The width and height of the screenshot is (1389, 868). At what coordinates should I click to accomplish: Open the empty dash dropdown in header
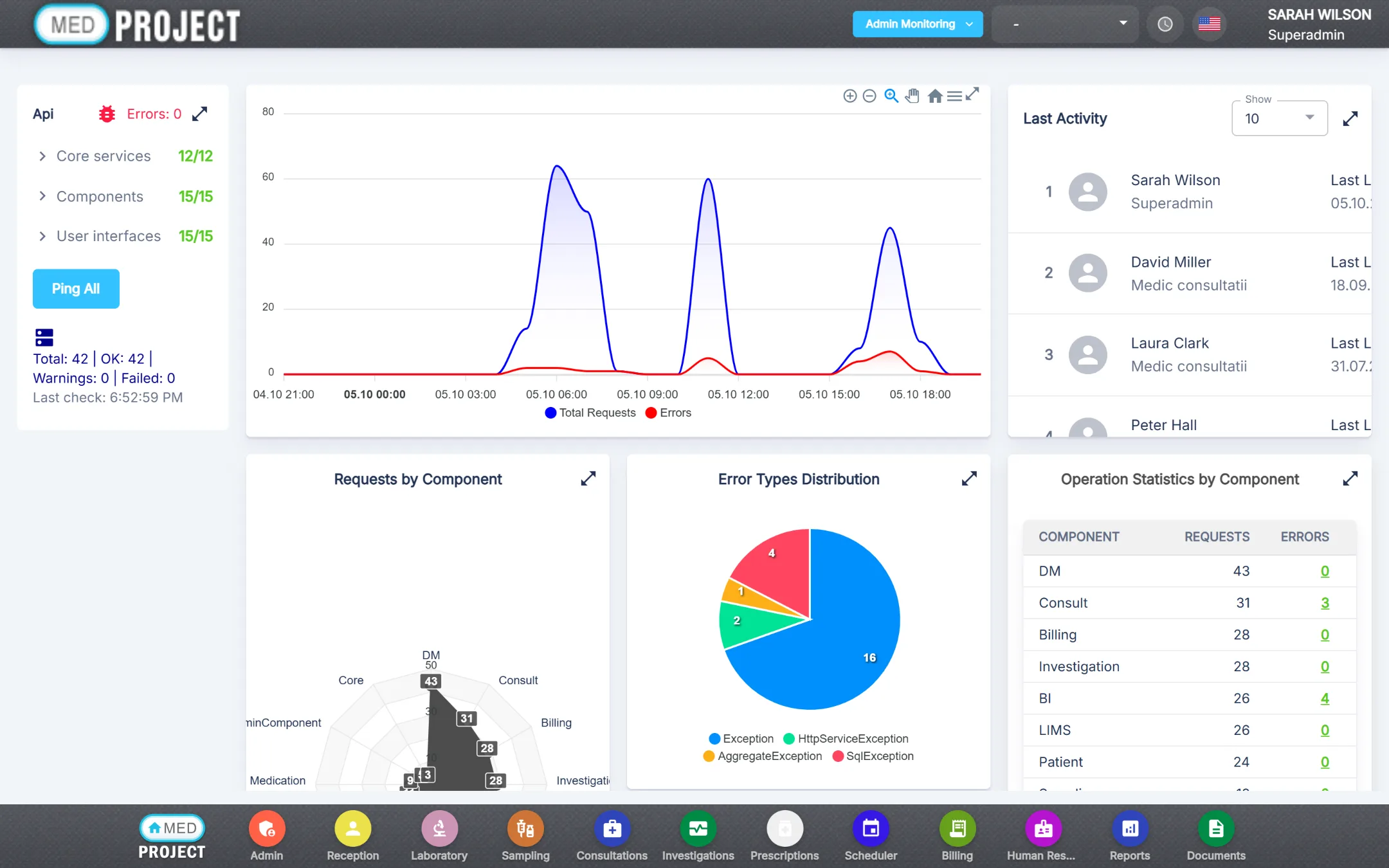pos(1065,24)
